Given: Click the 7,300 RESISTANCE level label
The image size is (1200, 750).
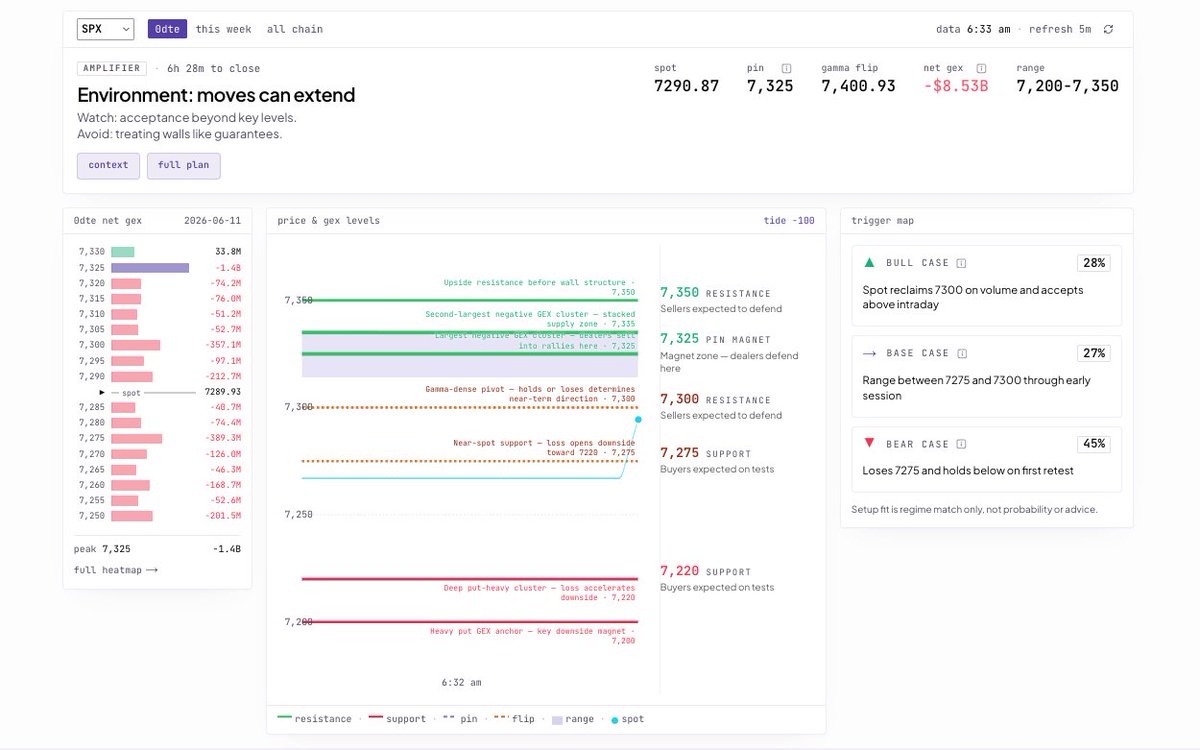Looking at the screenshot, I should [715, 399].
